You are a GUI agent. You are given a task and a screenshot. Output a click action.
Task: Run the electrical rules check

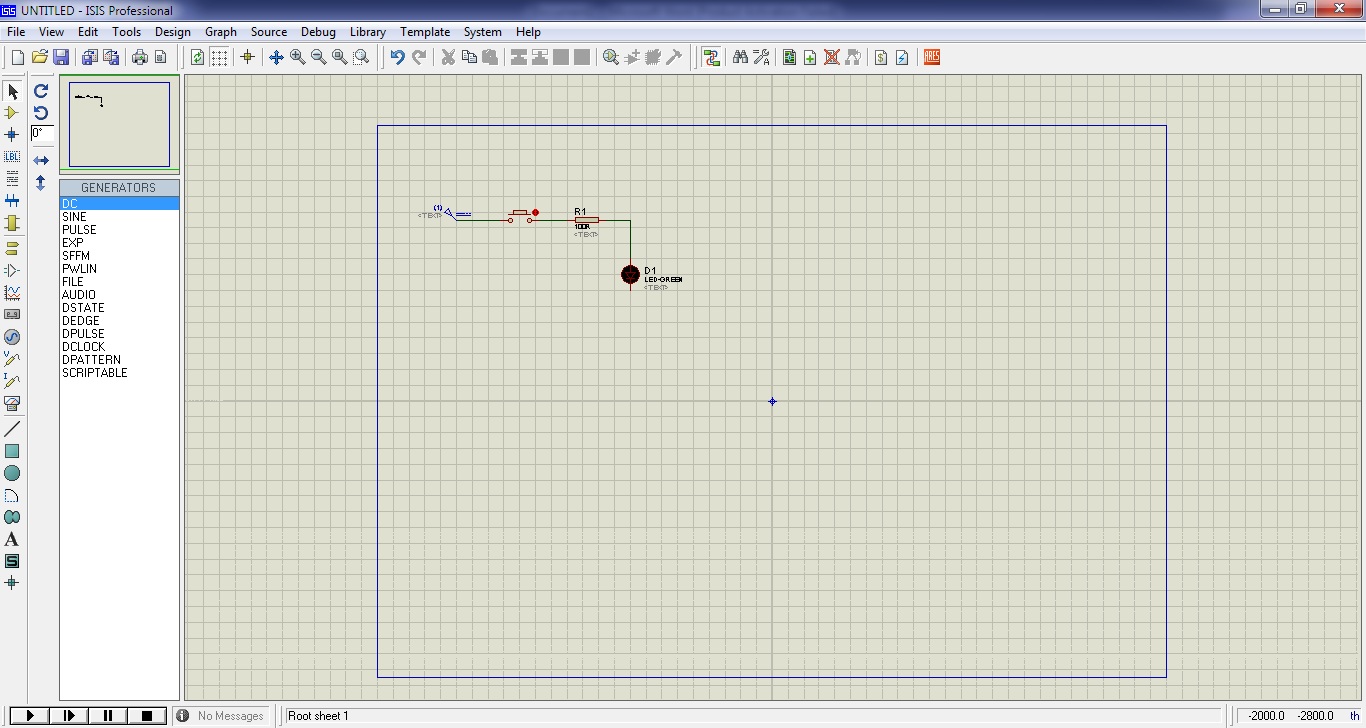[x=901, y=57]
